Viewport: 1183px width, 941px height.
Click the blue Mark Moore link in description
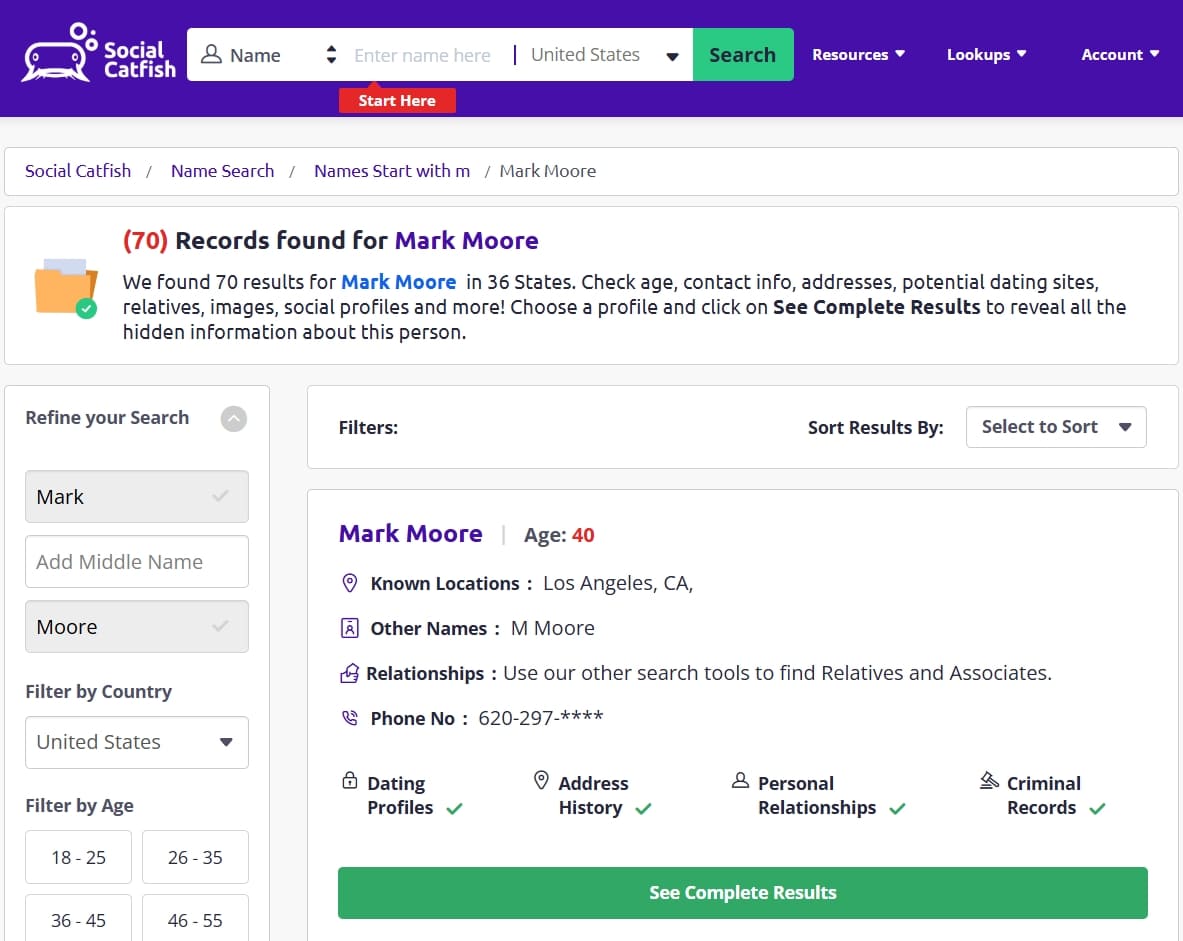398,282
